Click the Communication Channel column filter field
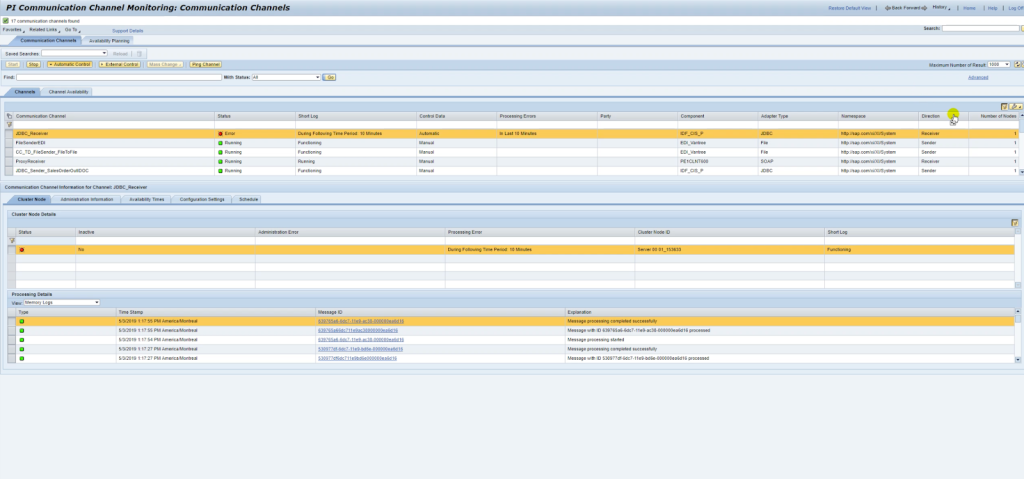The image size is (1024, 479). pyautogui.click(x=114, y=124)
